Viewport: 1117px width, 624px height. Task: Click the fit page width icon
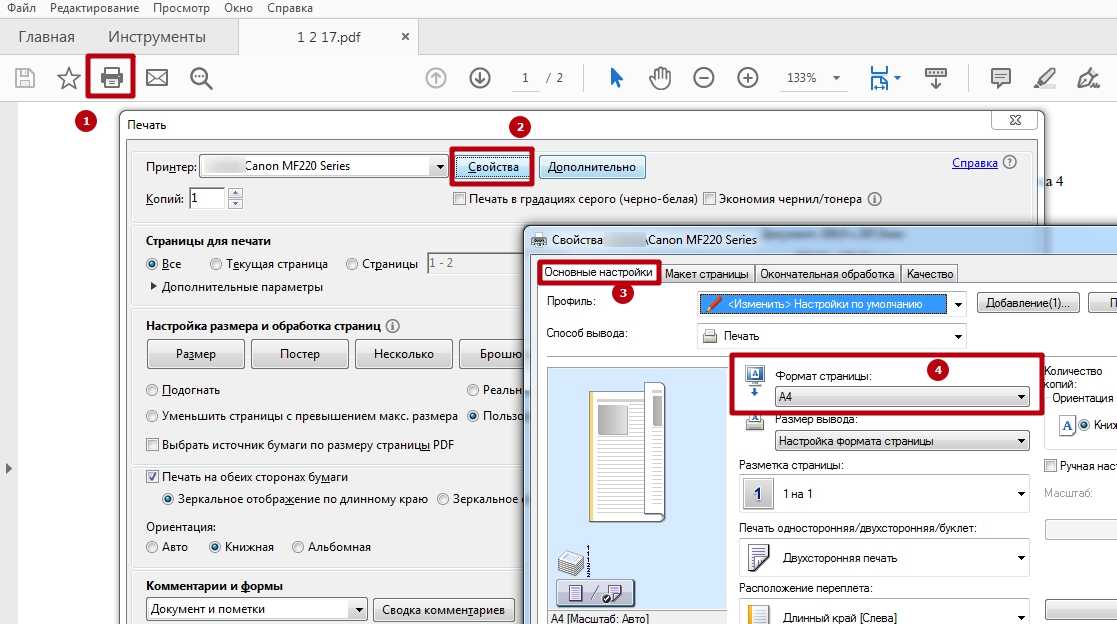(879, 78)
